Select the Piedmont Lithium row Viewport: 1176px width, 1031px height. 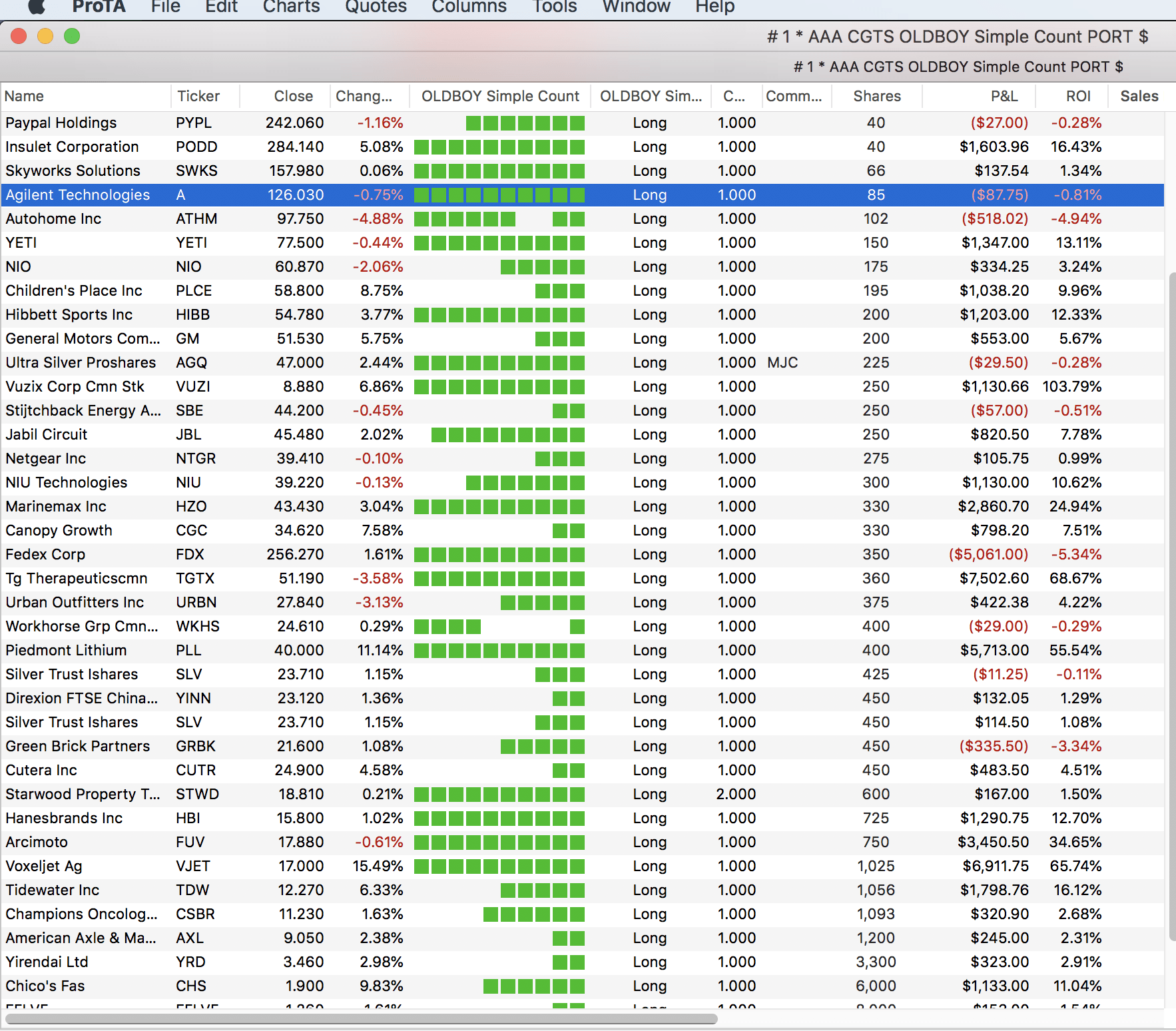click(x=583, y=650)
